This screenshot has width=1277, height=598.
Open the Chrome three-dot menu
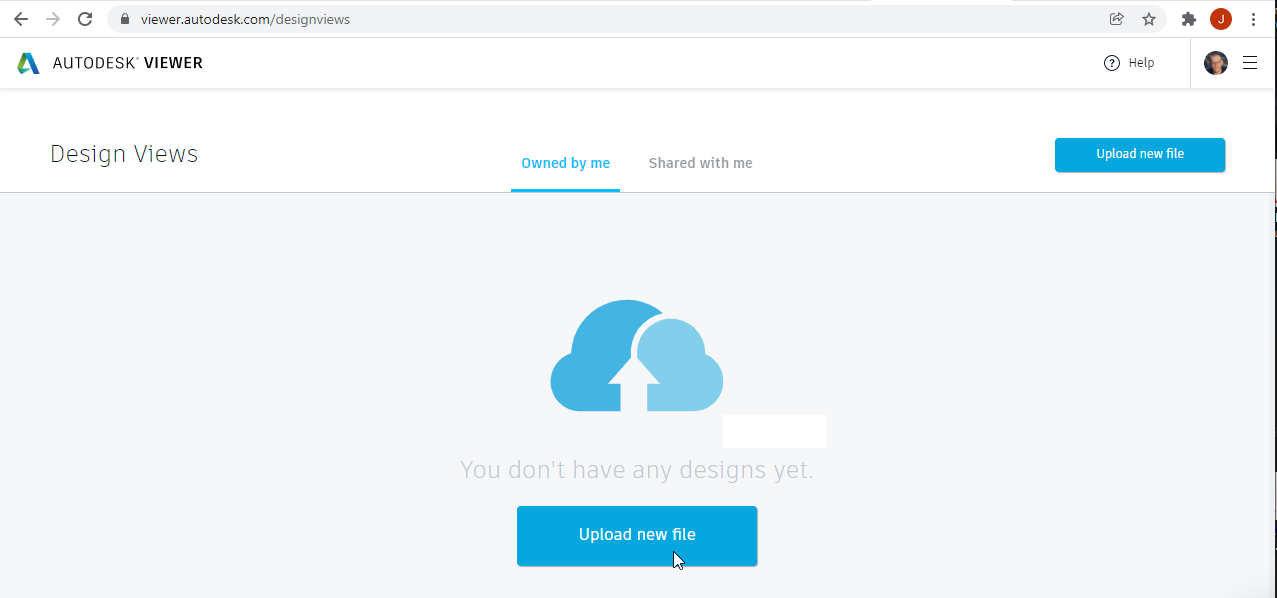pos(1253,18)
